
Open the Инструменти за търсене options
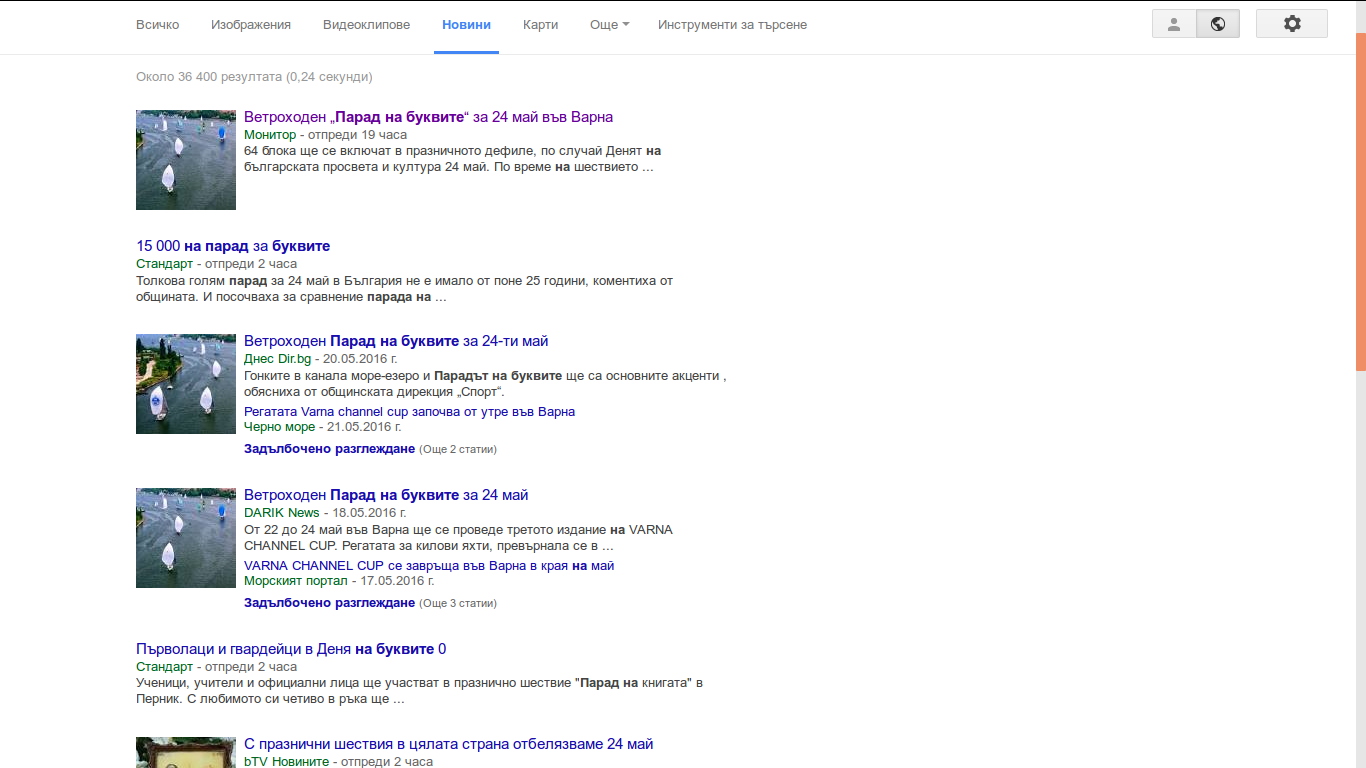pos(732,25)
